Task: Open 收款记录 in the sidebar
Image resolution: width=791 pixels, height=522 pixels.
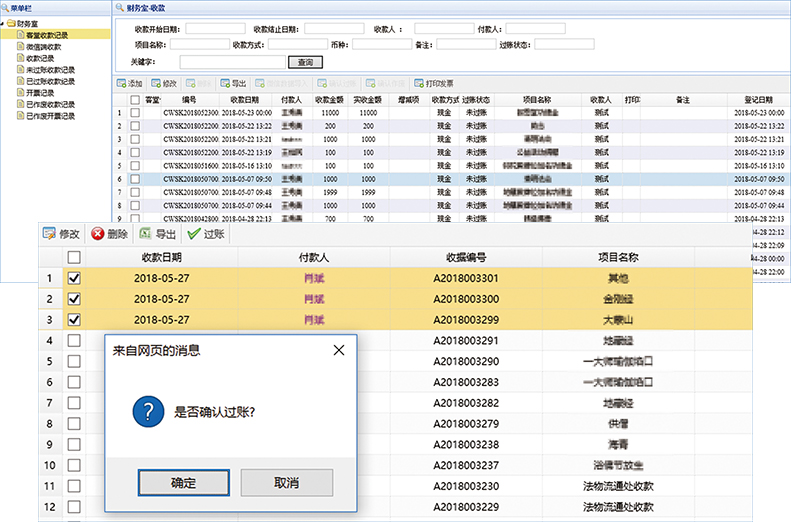Action: click(x=40, y=58)
